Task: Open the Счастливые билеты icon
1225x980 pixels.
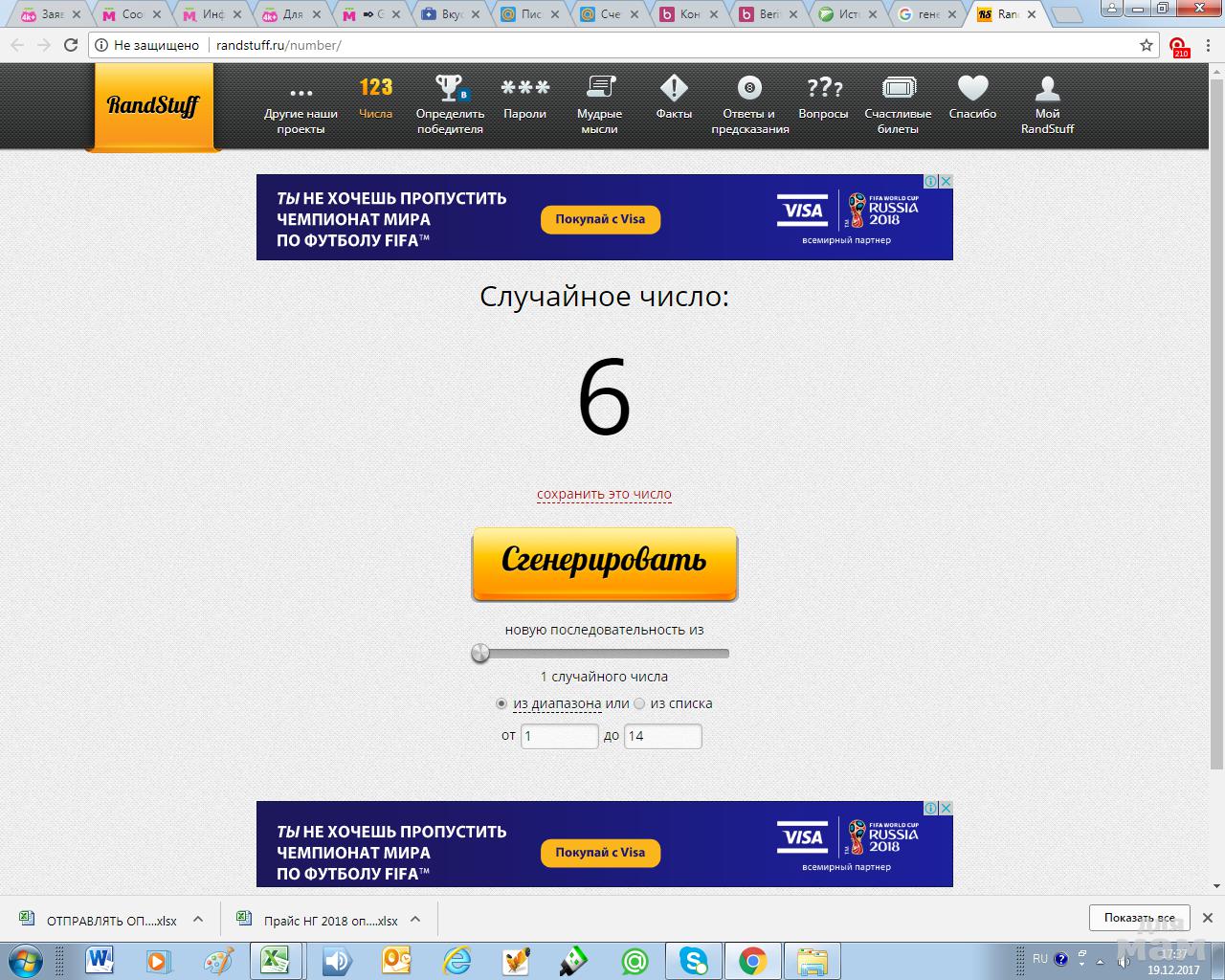Action: point(898,89)
